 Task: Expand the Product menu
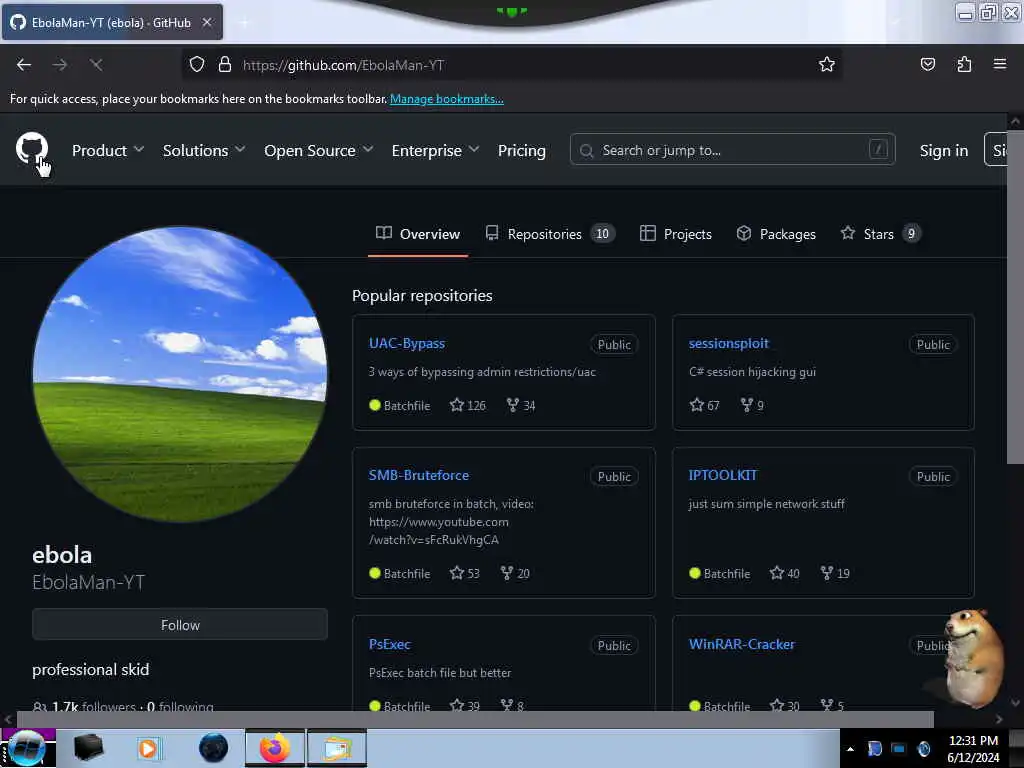click(108, 151)
